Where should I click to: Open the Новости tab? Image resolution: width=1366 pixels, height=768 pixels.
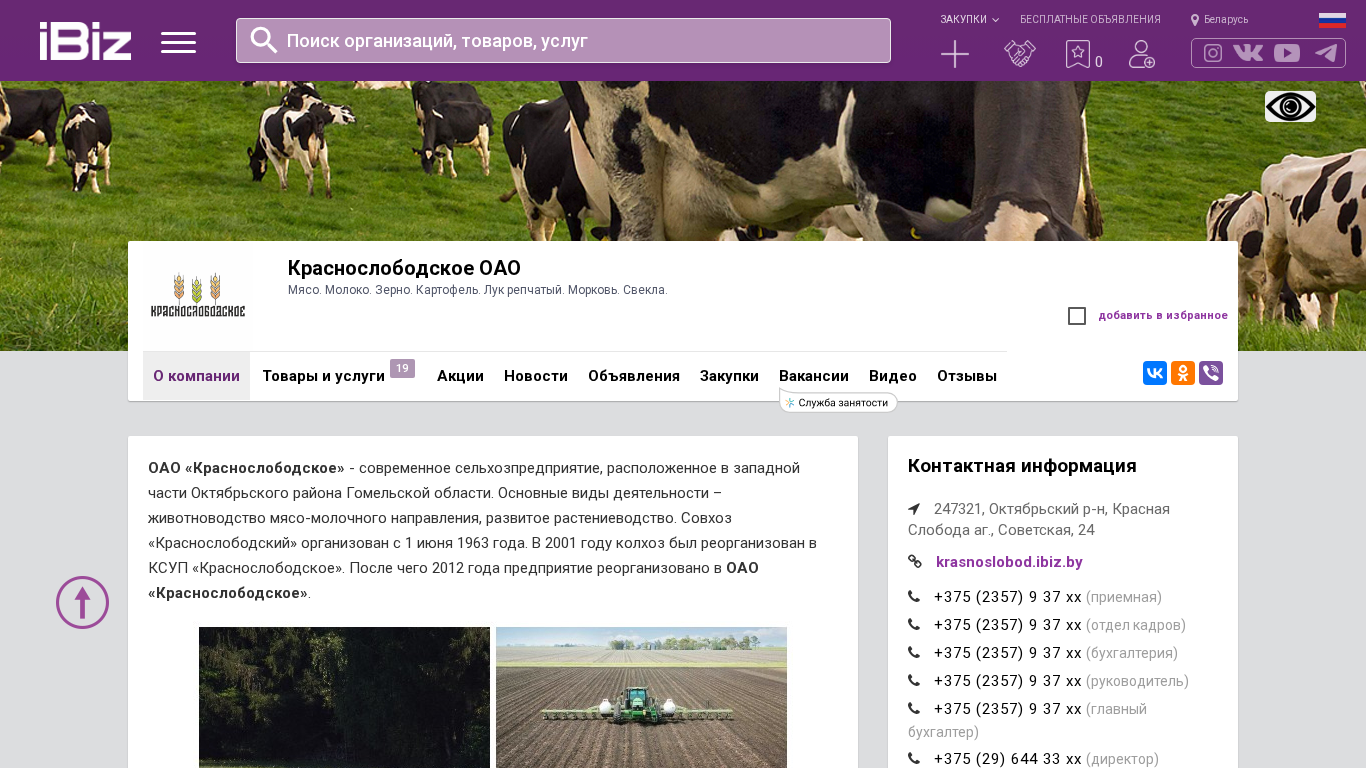536,376
